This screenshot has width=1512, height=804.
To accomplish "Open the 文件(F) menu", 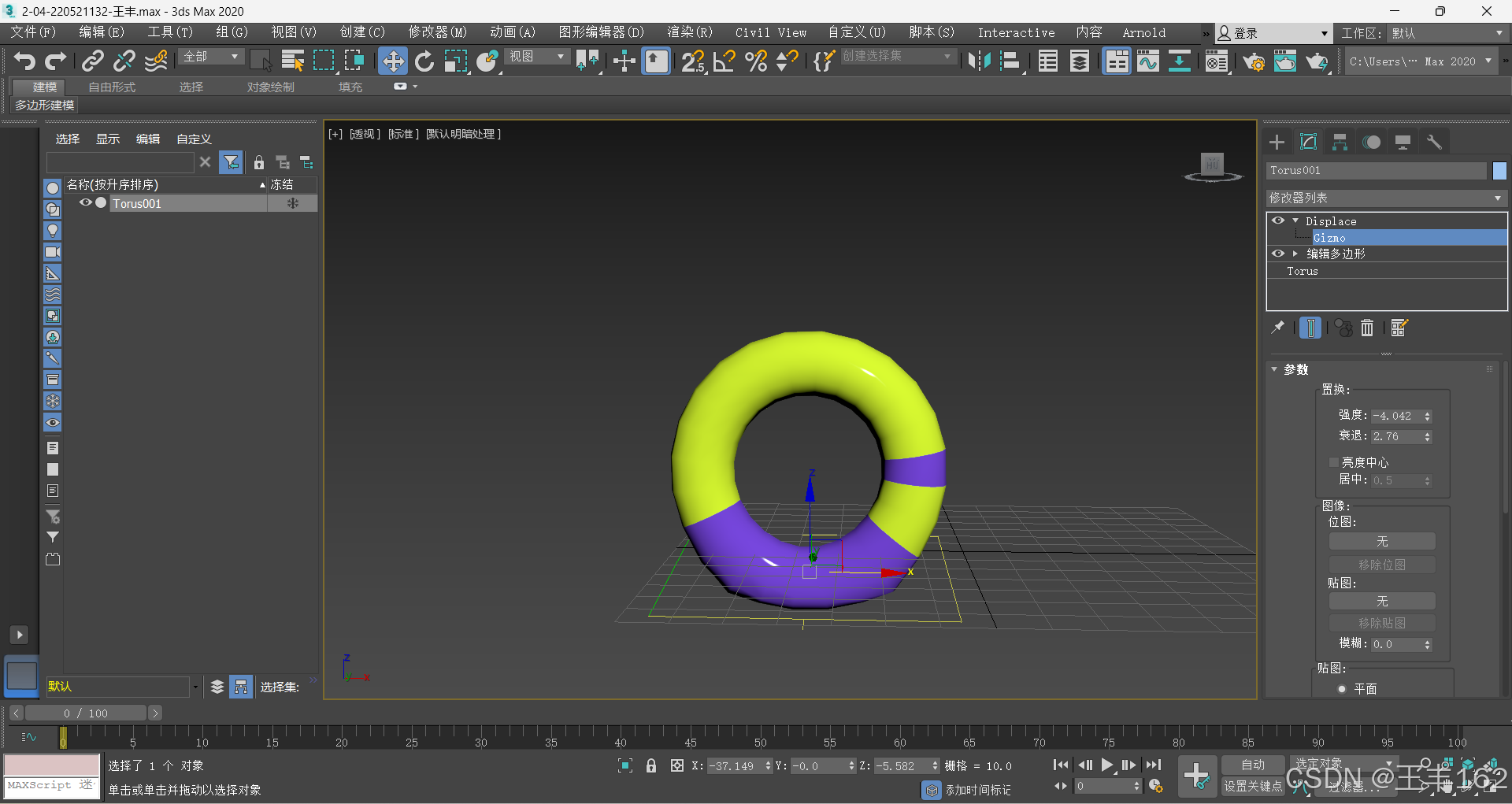I will coord(33,32).
